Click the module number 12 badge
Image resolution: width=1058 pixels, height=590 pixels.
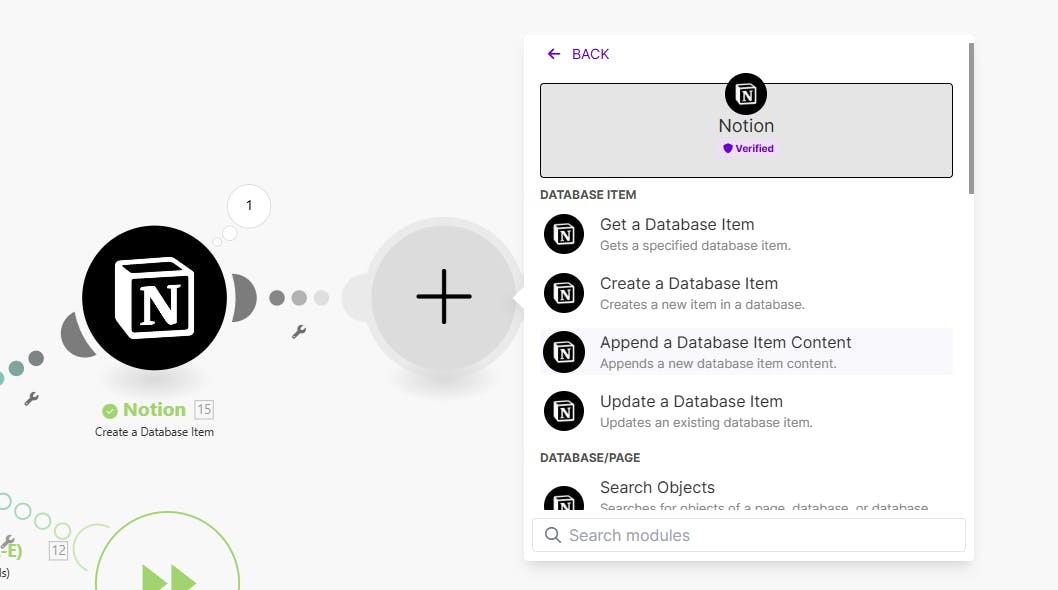coord(58,550)
